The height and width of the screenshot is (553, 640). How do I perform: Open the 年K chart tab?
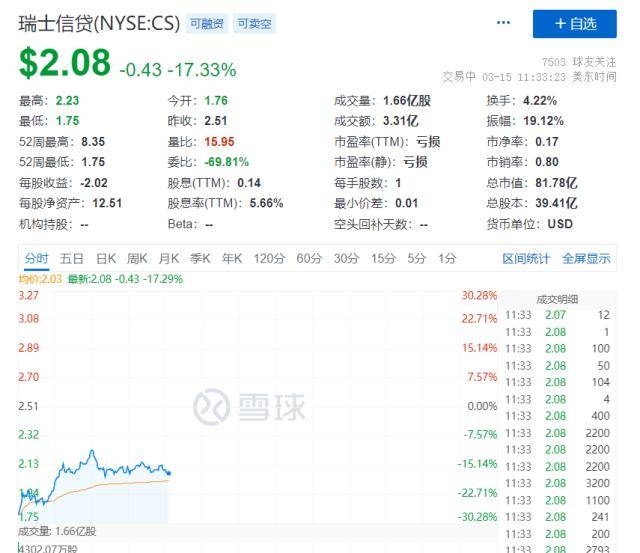(x=232, y=258)
